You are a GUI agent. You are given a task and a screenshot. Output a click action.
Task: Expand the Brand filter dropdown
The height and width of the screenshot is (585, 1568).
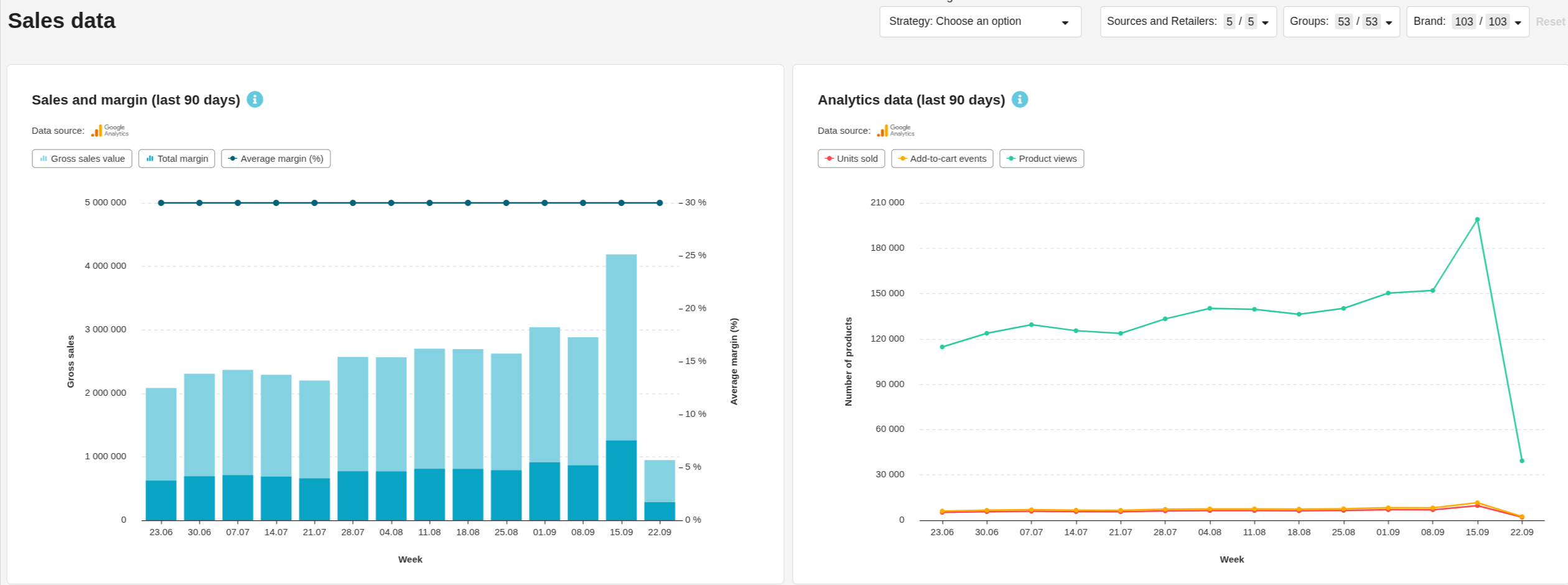[1467, 22]
